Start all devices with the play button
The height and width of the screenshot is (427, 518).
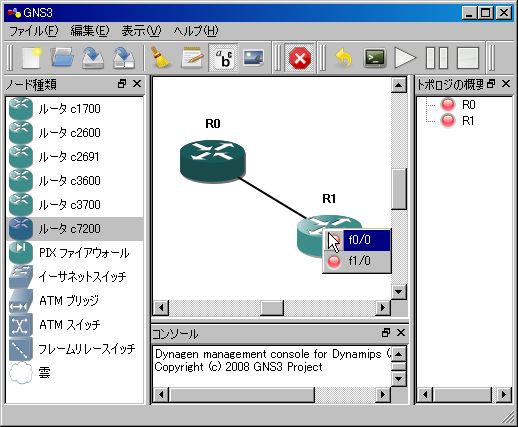click(405, 58)
